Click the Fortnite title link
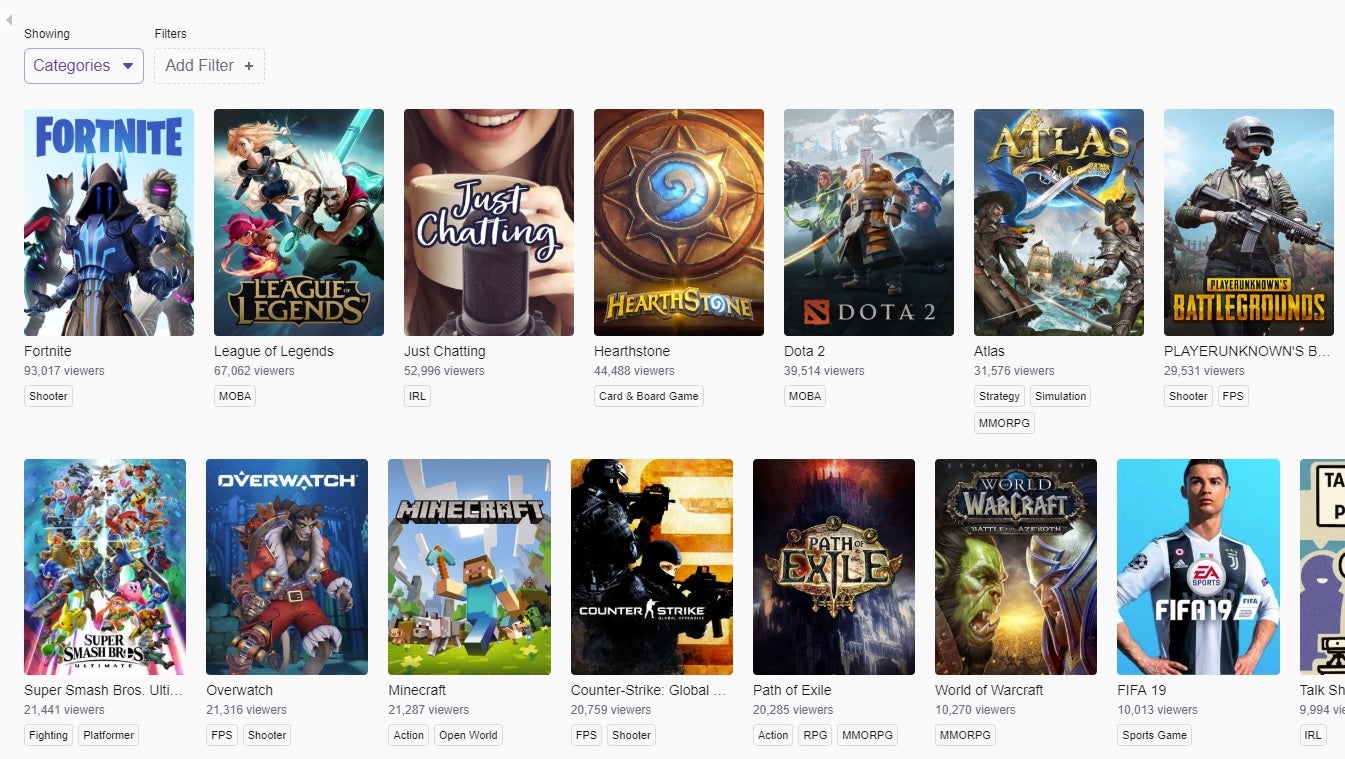Image resolution: width=1345 pixels, height=759 pixels. tap(48, 351)
